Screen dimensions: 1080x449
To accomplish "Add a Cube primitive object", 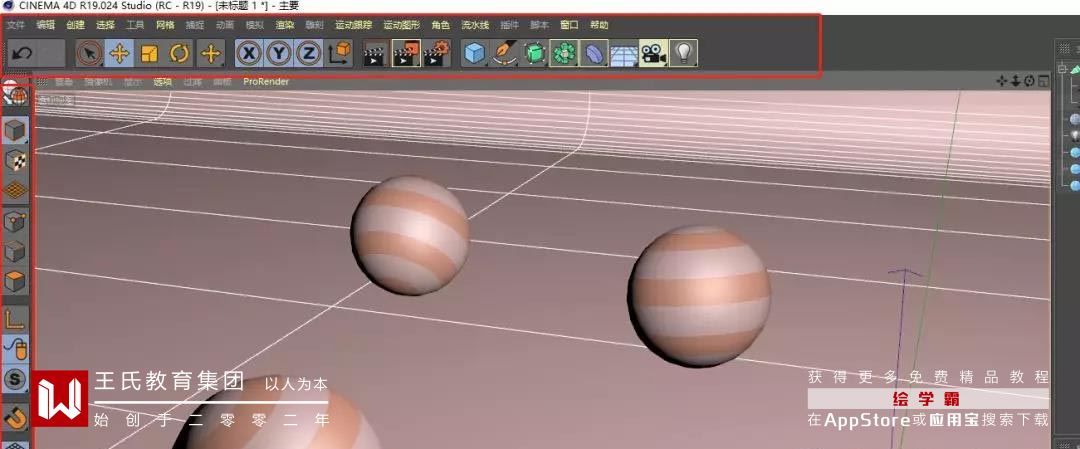I will (475, 53).
